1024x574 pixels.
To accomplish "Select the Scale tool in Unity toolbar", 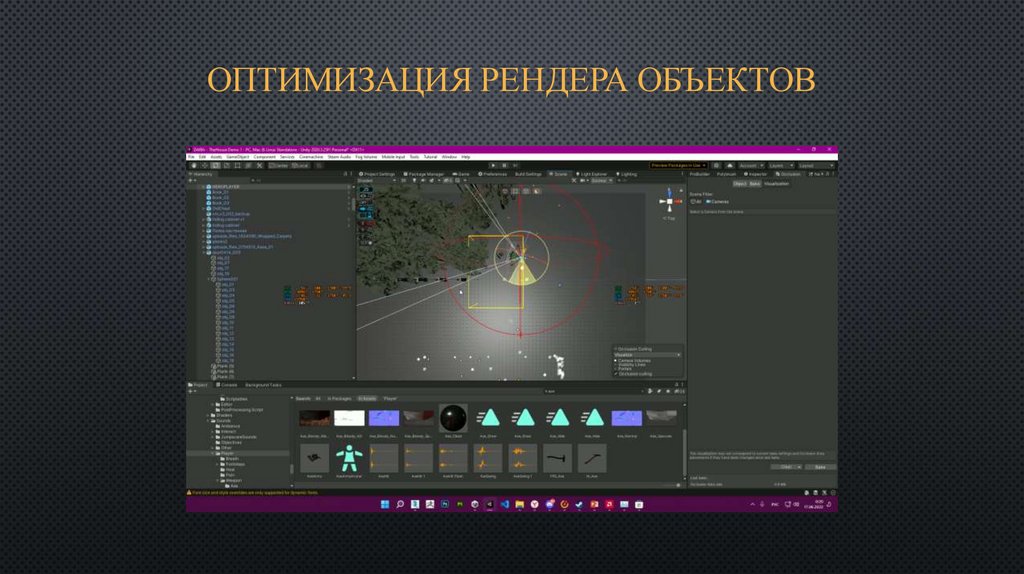I will (x=227, y=166).
